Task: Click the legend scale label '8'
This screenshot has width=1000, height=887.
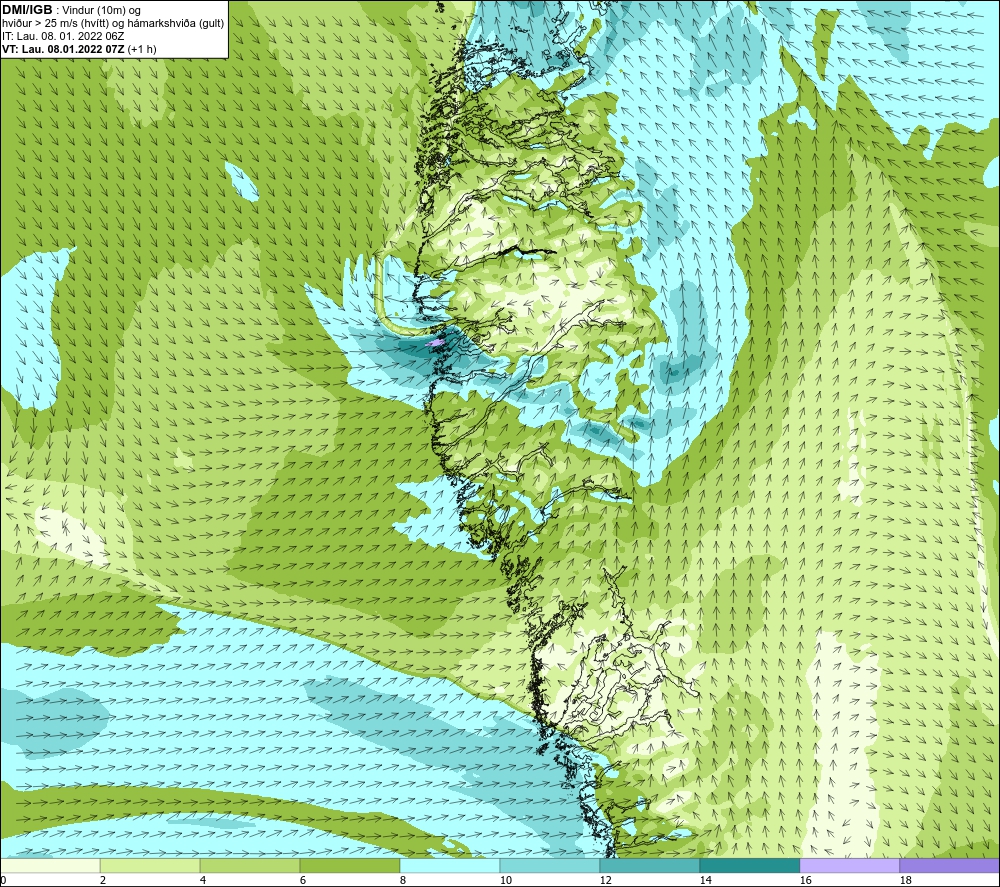Action: (x=402, y=880)
